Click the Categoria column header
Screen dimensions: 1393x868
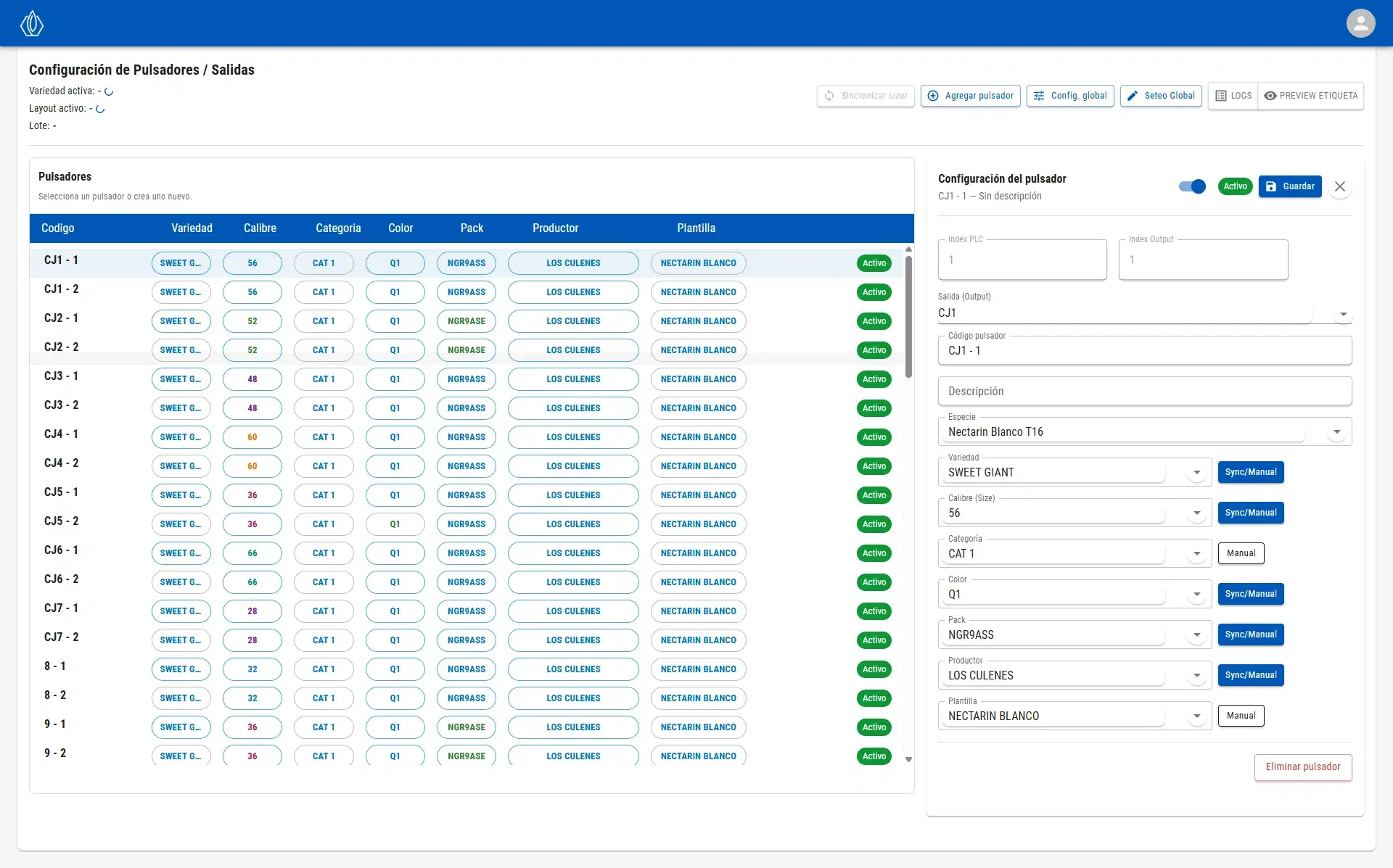click(x=338, y=228)
